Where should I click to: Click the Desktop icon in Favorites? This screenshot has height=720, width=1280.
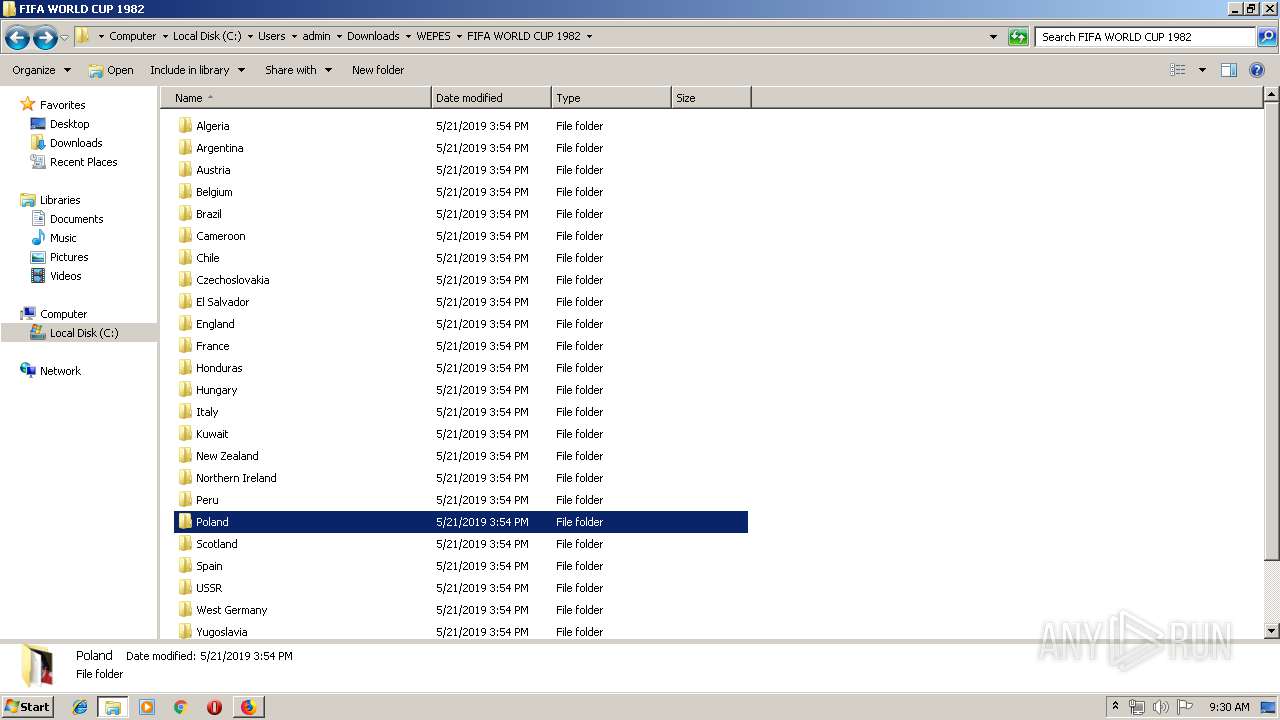[38, 124]
